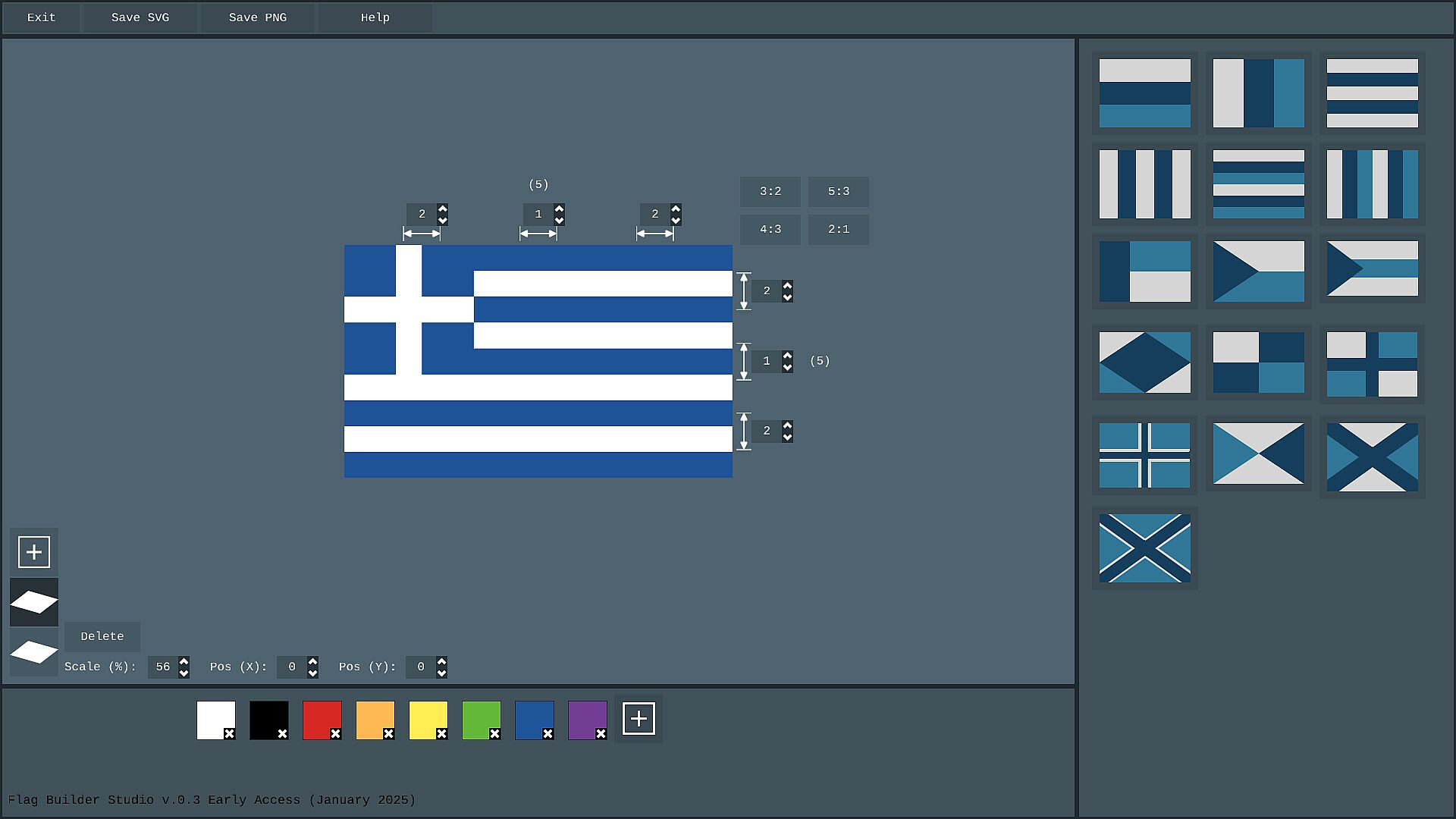Select the bottom layer in layer list

coord(34,651)
